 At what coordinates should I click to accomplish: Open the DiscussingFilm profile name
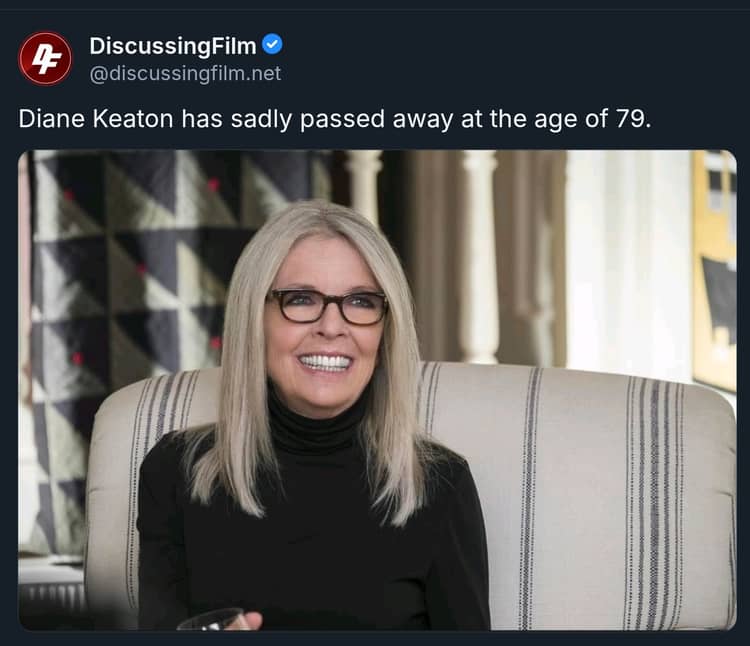(173, 46)
